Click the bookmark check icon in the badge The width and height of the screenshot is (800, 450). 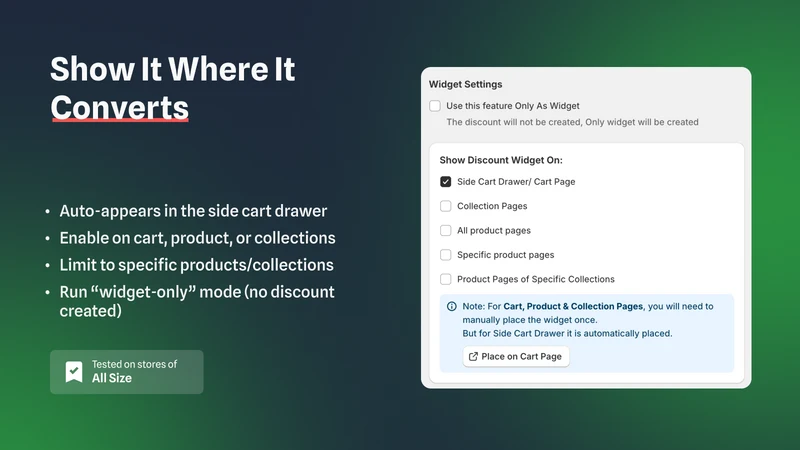tap(74, 371)
